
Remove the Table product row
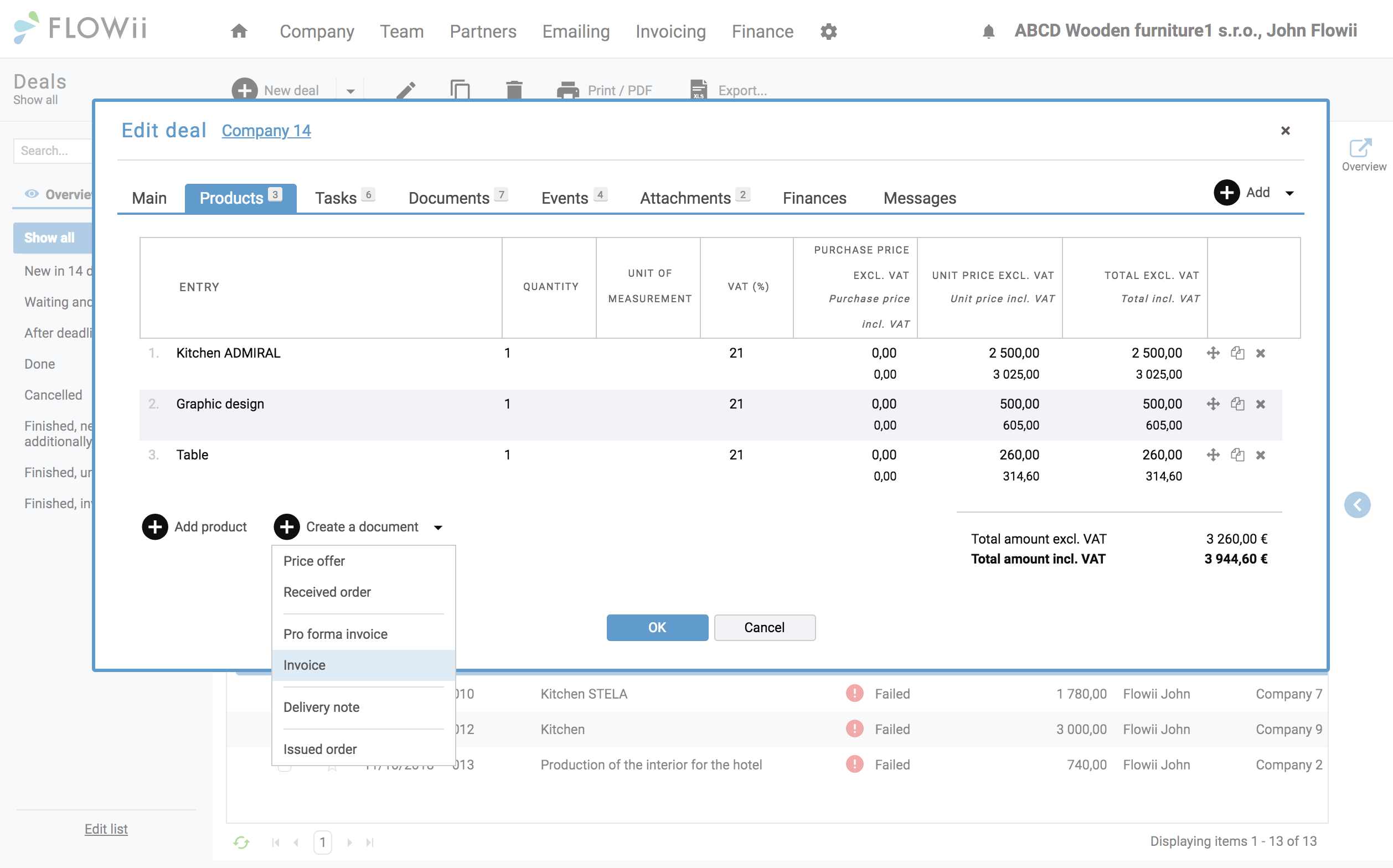pyautogui.click(x=1260, y=455)
